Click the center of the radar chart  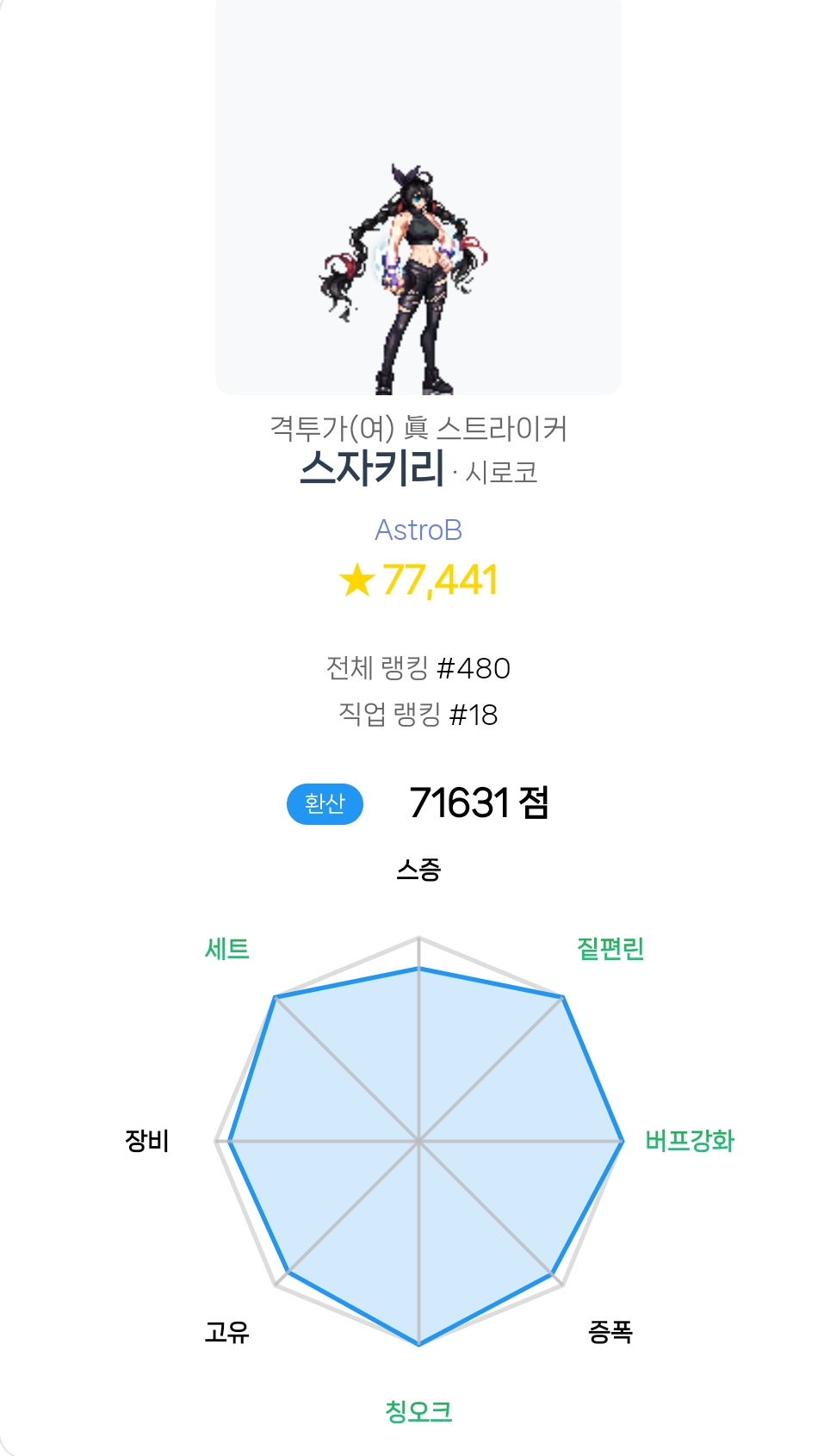(x=418, y=1142)
